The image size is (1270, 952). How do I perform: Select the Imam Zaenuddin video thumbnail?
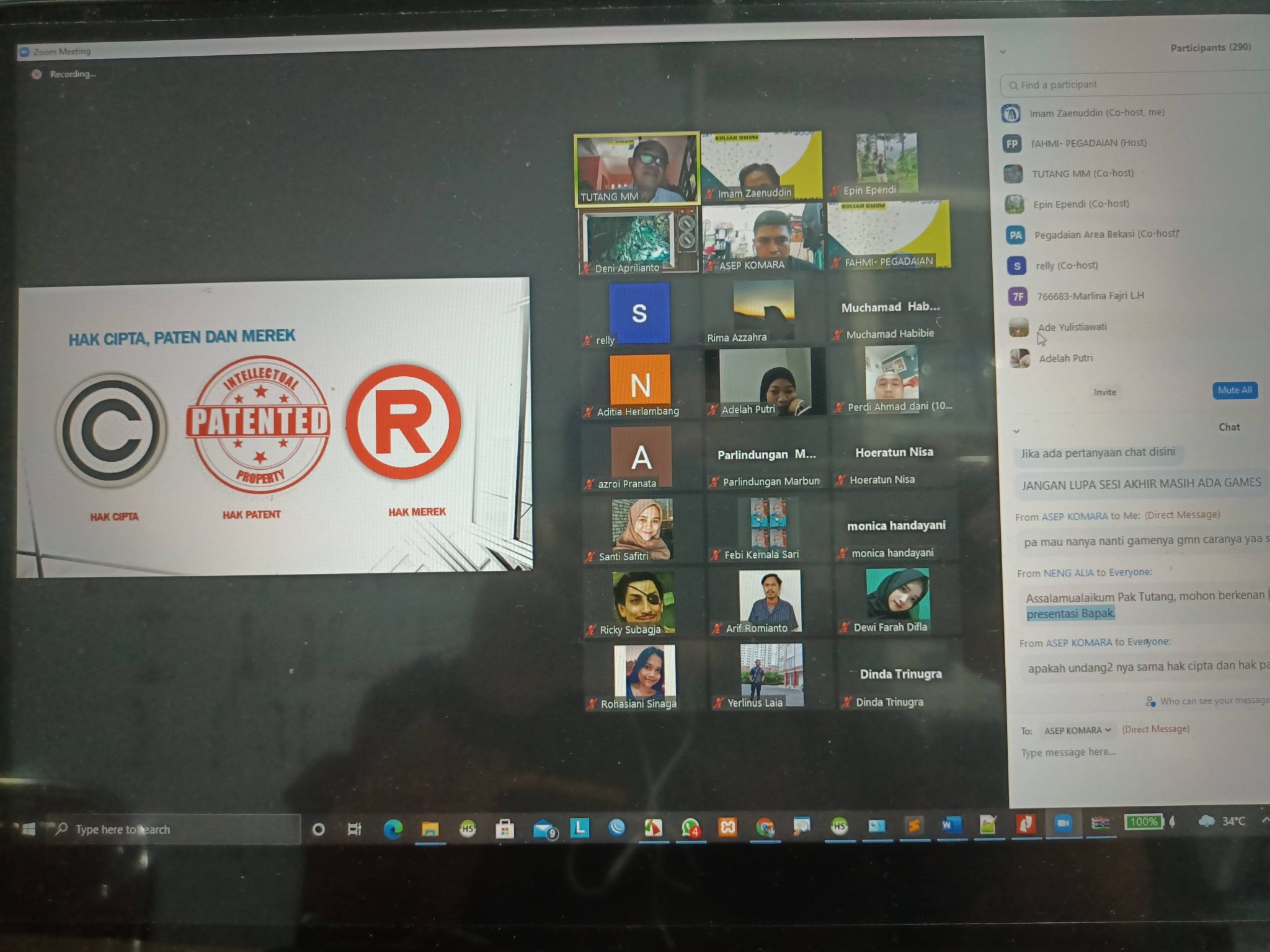coord(762,166)
